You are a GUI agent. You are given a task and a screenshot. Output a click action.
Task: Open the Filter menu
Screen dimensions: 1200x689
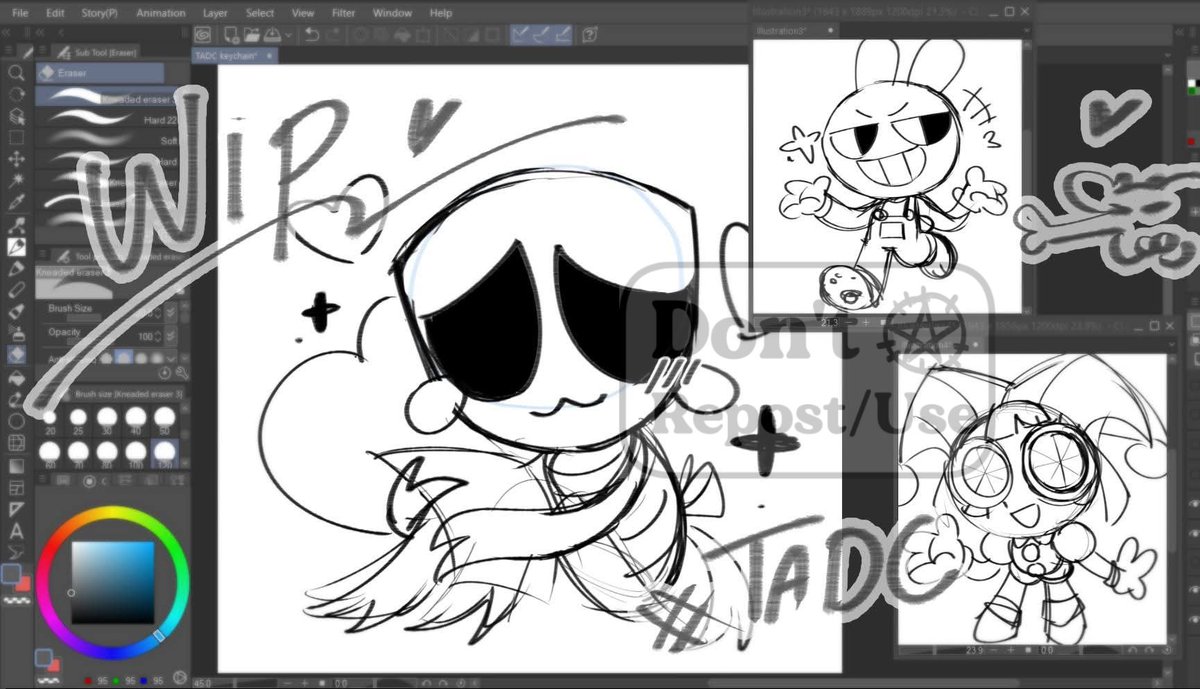(343, 13)
